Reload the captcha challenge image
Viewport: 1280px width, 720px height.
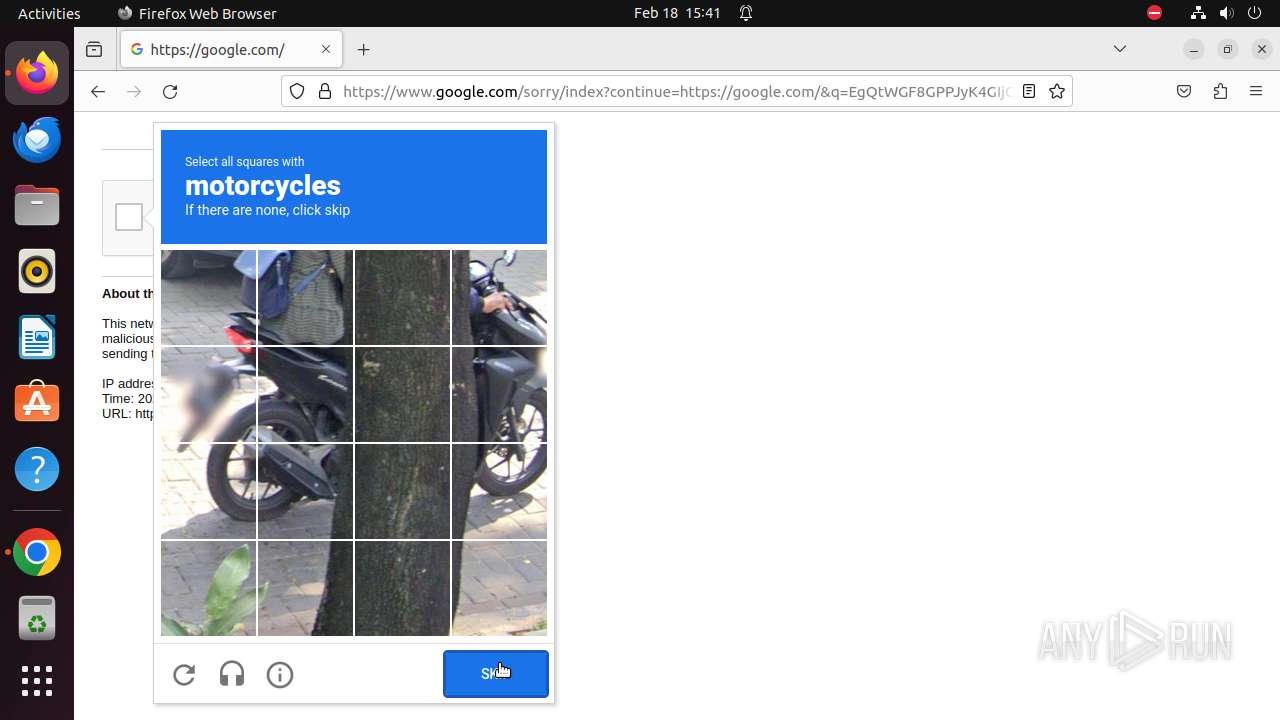tap(184, 675)
